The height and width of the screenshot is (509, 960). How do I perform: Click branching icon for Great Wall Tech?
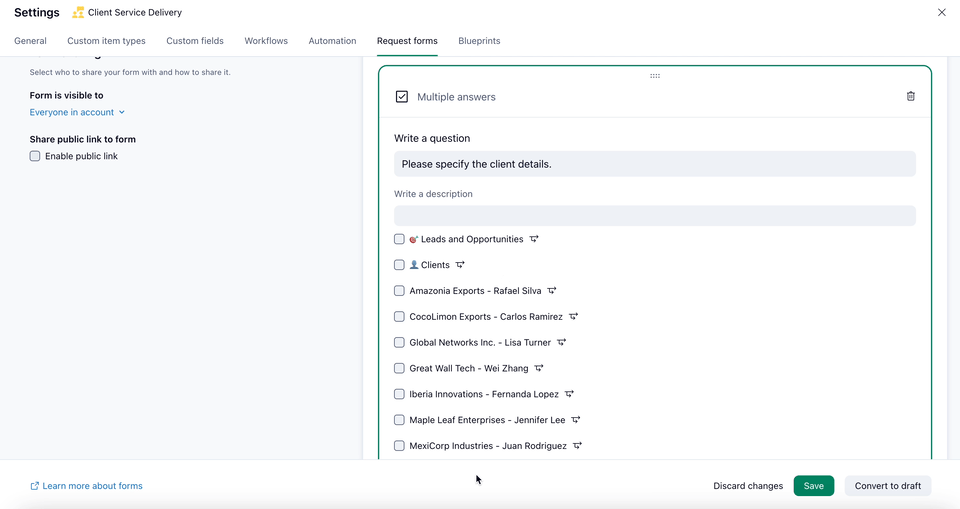[540, 368]
